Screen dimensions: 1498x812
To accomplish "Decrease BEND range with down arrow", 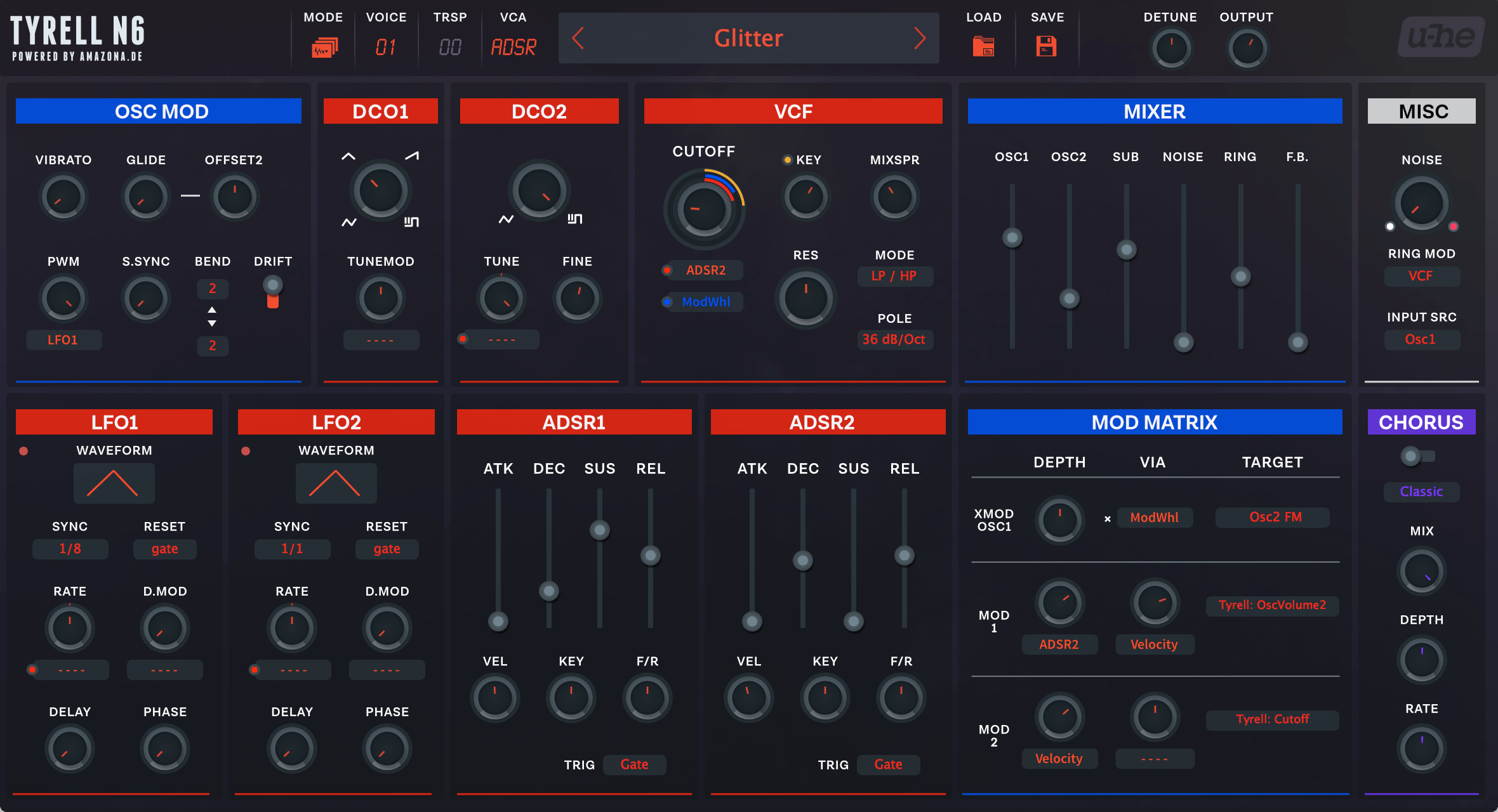I will (212, 324).
